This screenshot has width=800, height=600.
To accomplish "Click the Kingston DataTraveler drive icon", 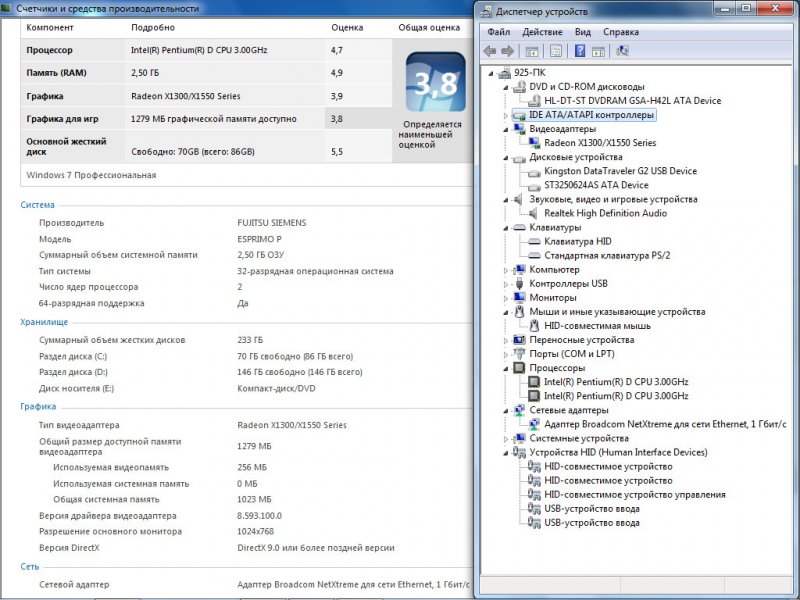I will coord(534,171).
